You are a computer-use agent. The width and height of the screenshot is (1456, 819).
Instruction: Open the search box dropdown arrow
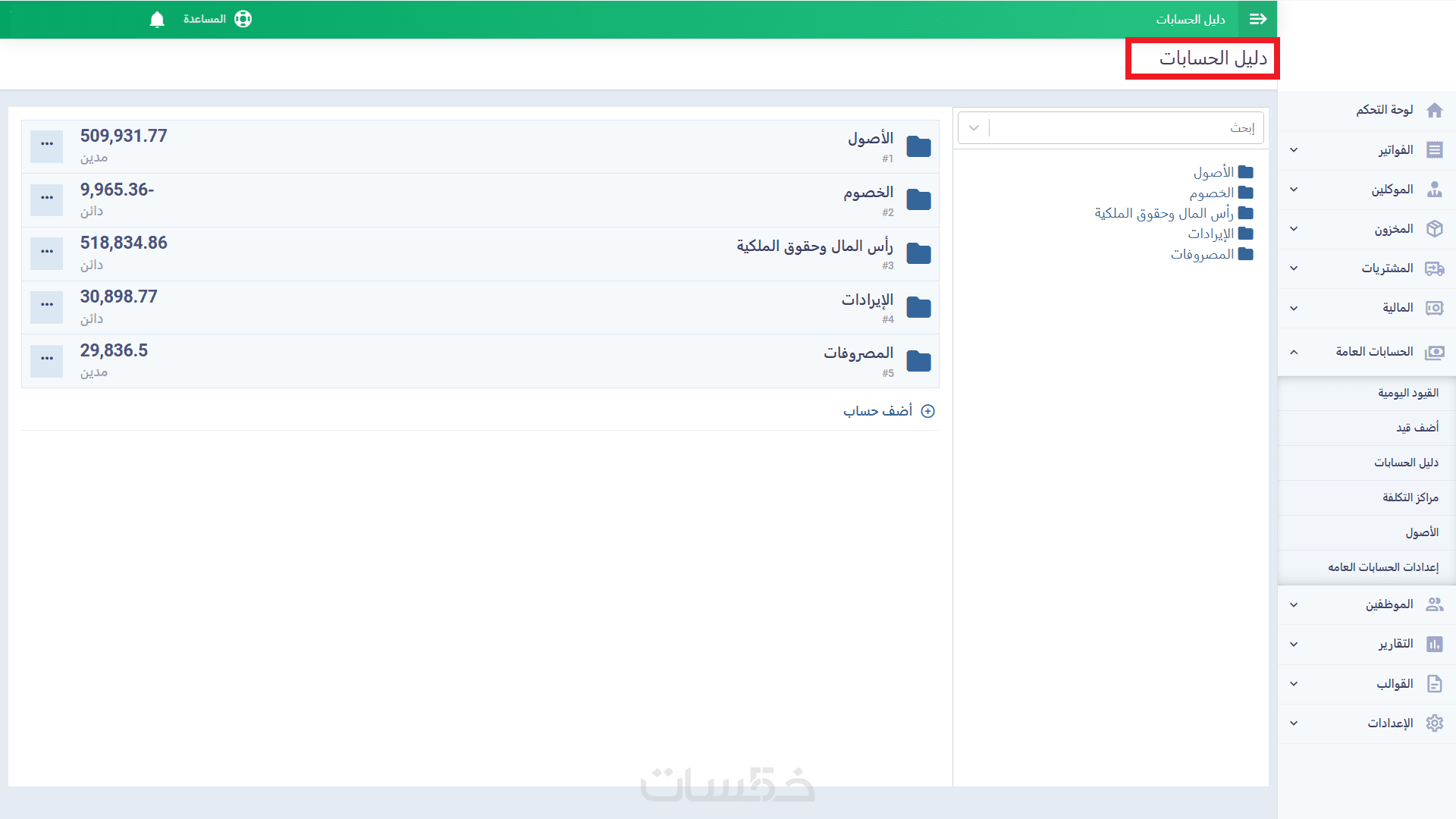(x=974, y=128)
